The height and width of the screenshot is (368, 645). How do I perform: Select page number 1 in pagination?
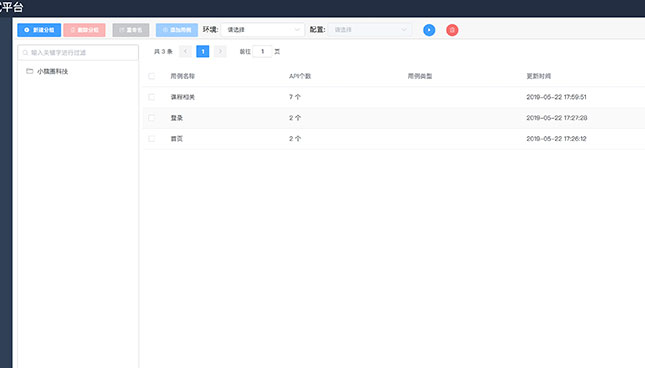point(203,51)
